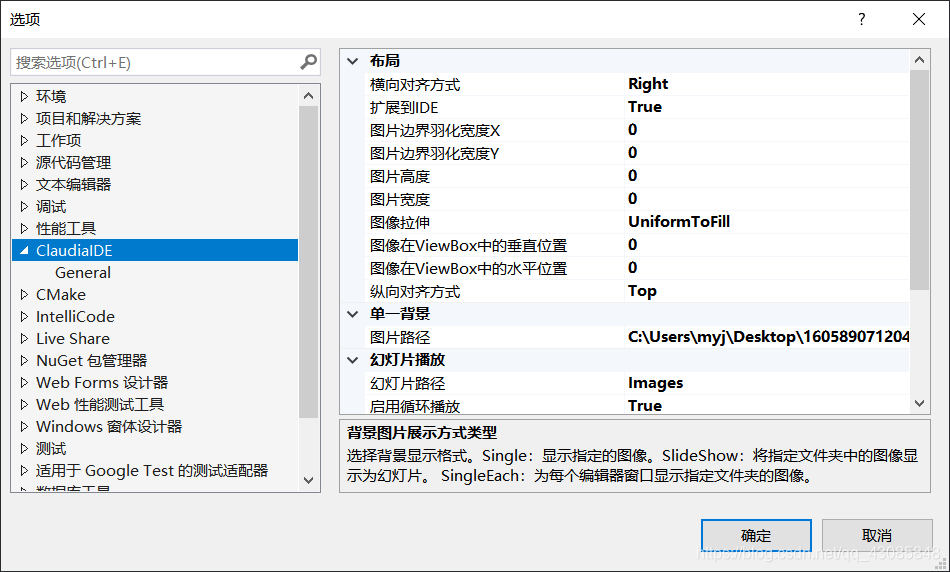Expand the 源代码管理 node arrow

[x=24, y=162]
